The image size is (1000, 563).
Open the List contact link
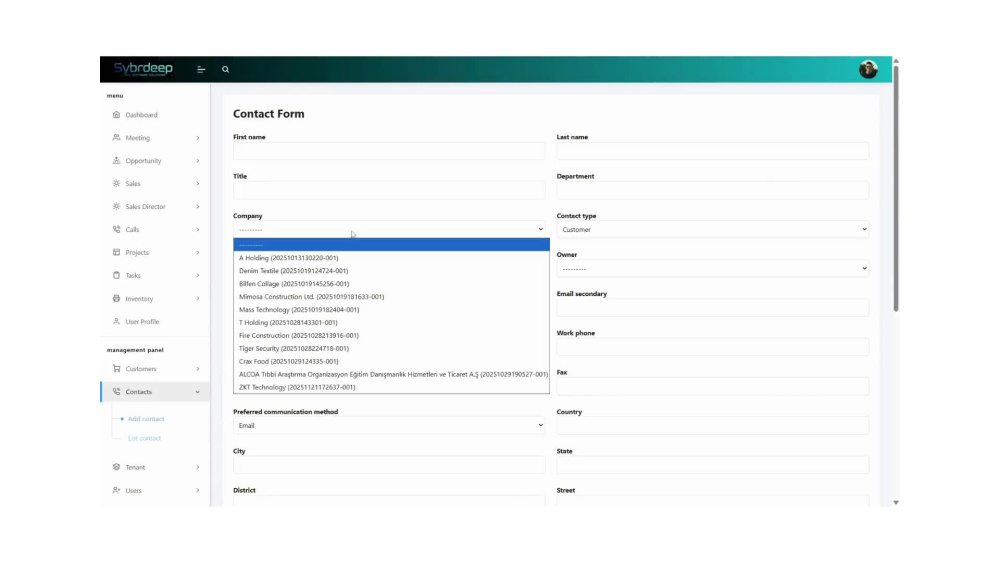coord(144,439)
